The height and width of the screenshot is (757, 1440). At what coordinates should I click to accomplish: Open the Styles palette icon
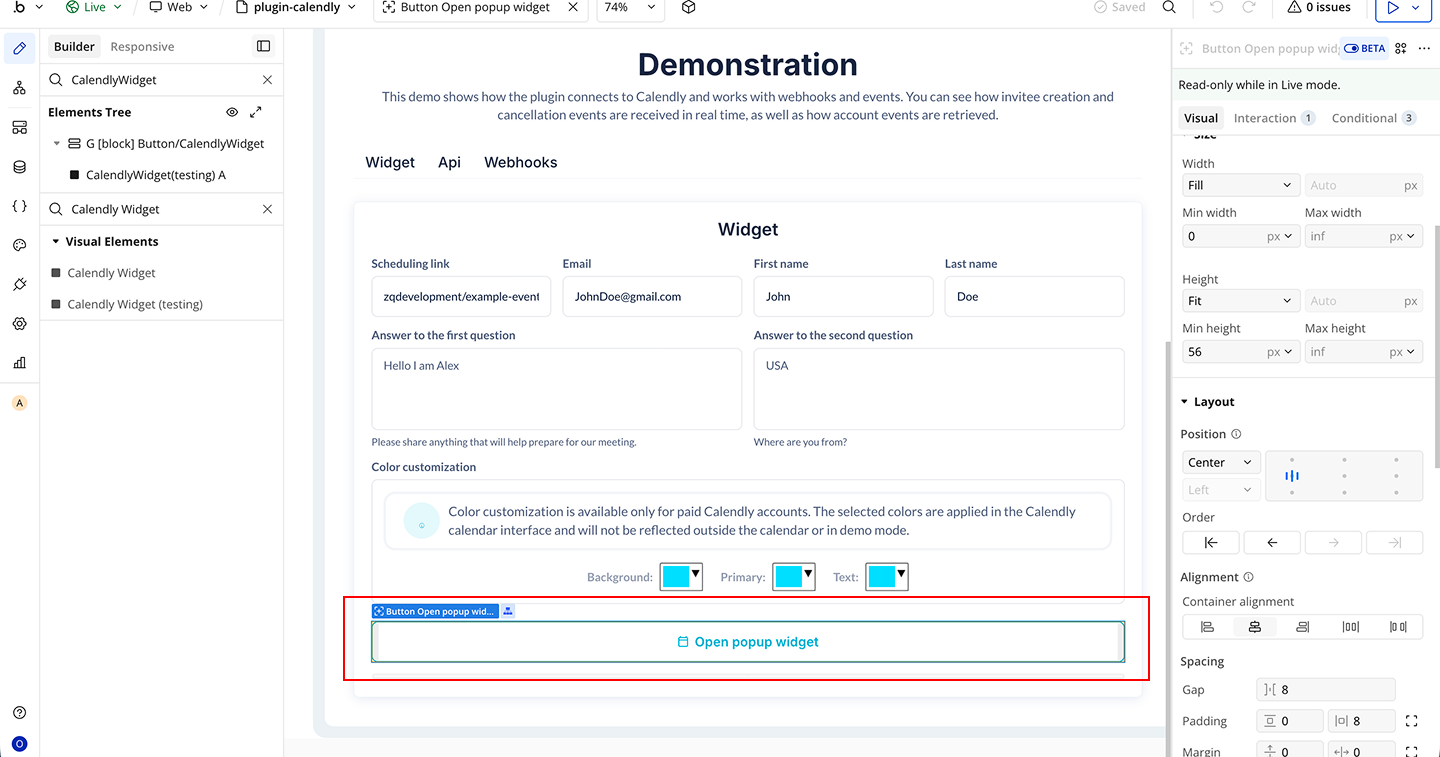[x=19, y=245]
